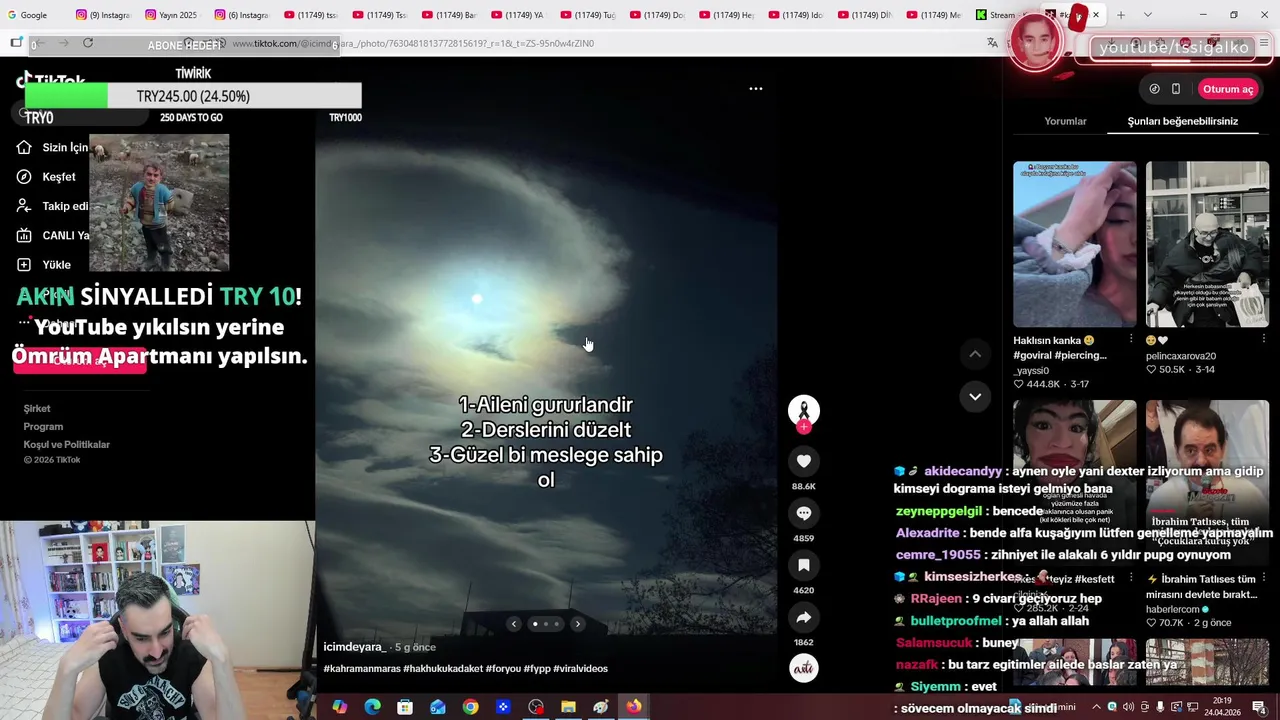
Task: Open the three-dot more options menu
Action: click(x=756, y=88)
